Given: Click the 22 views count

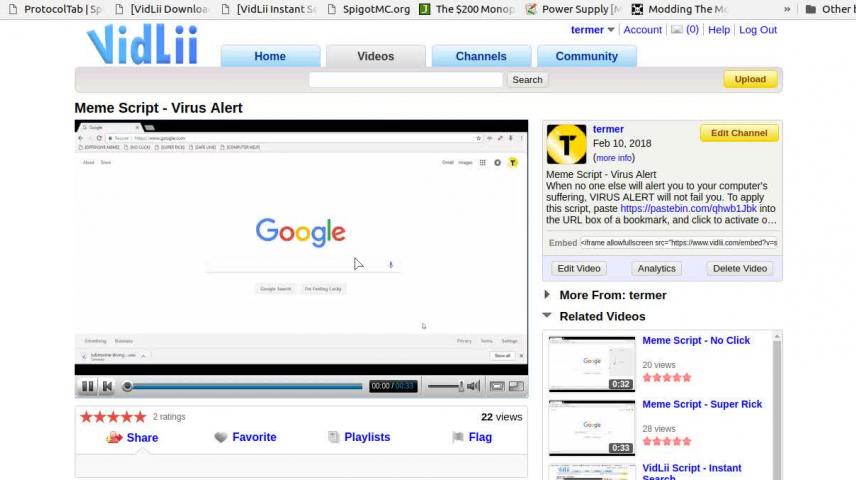Looking at the screenshot, I should click(501, 417).
